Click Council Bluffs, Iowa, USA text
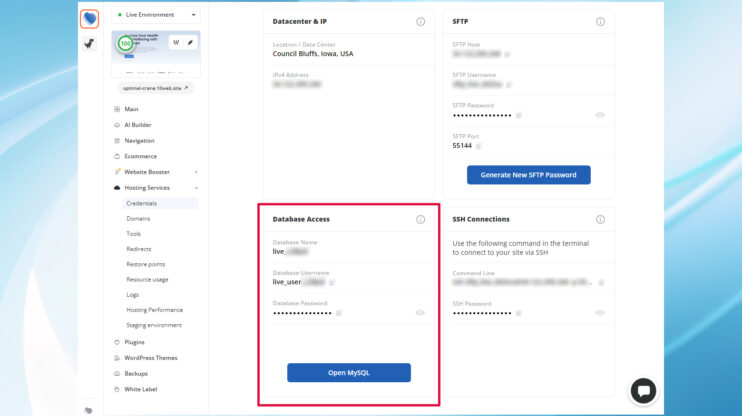 [x=313, y=54]
